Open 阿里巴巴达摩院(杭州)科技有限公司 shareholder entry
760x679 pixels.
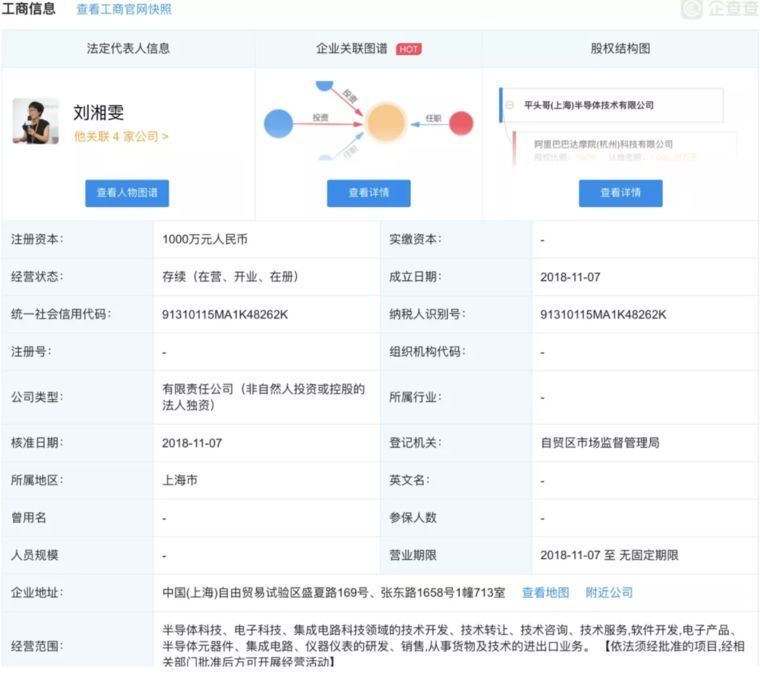coord(603,144)
